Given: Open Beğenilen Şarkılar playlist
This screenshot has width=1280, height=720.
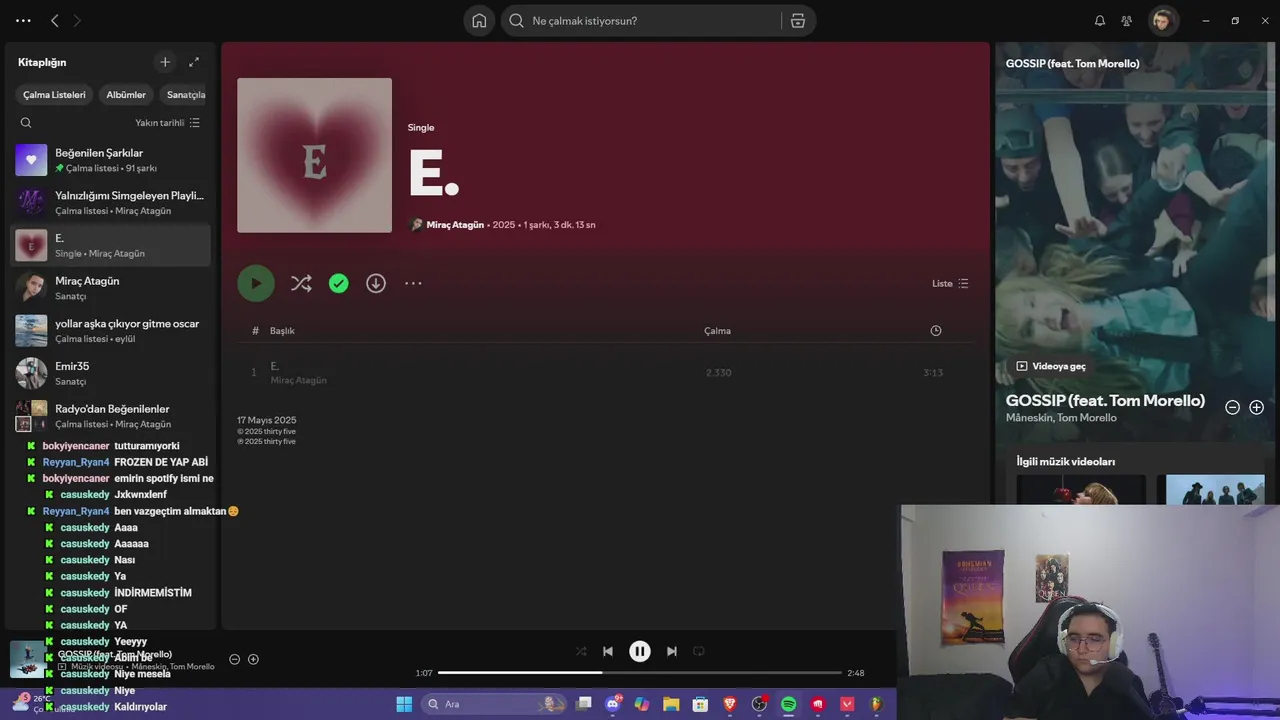Looking at the screenshot, I should (110, 160).
